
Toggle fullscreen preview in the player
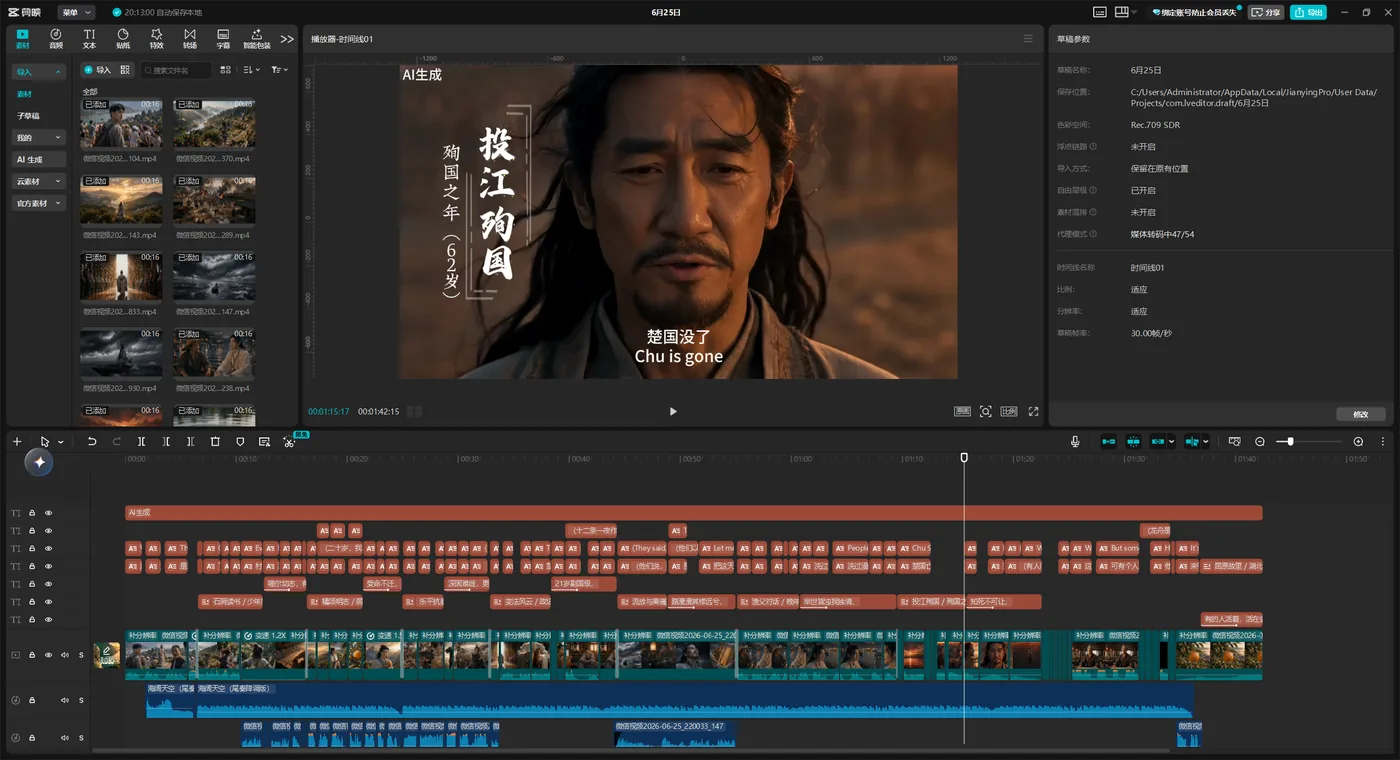(1033, 411)
